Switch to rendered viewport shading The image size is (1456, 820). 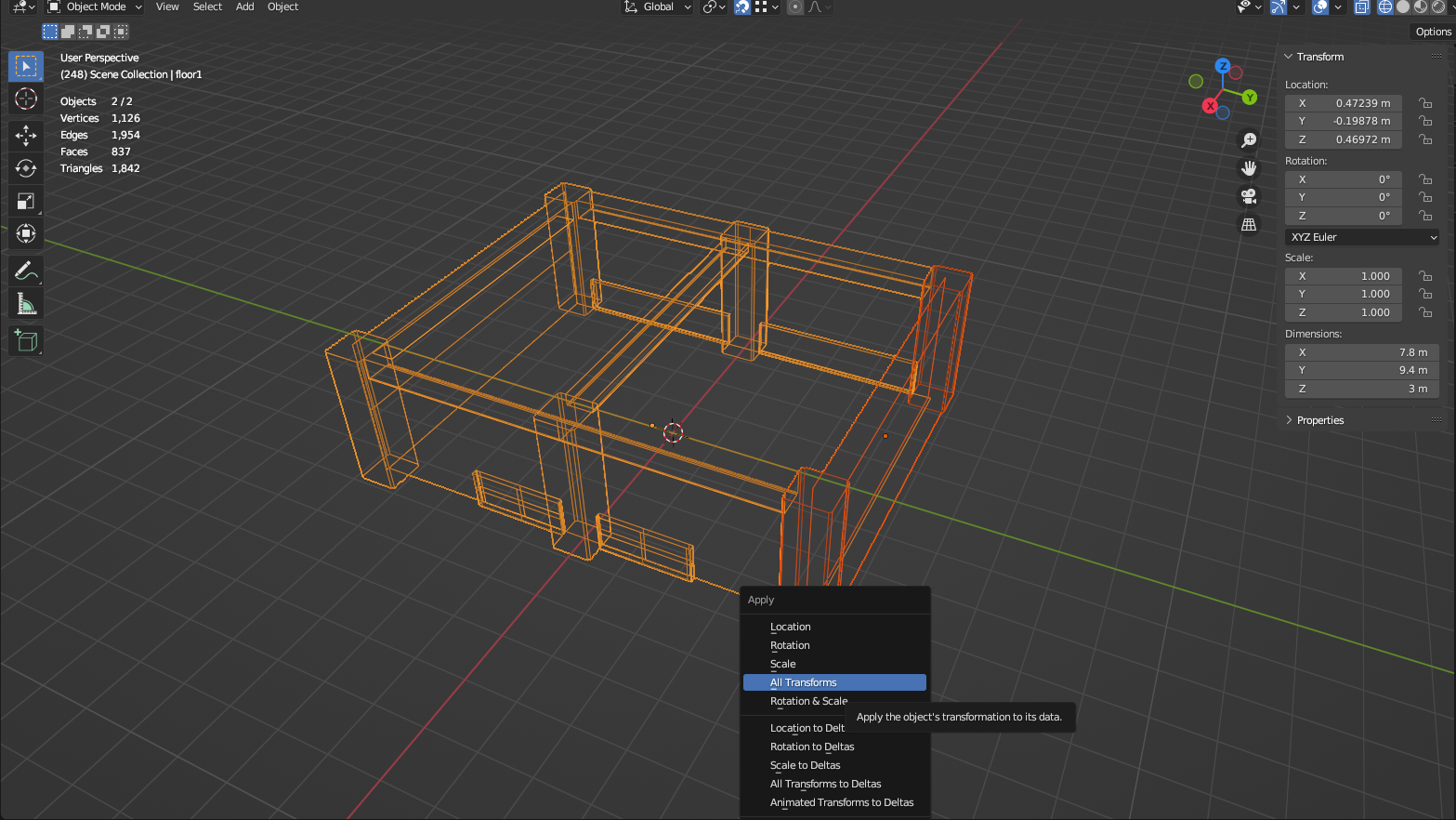1438,7
